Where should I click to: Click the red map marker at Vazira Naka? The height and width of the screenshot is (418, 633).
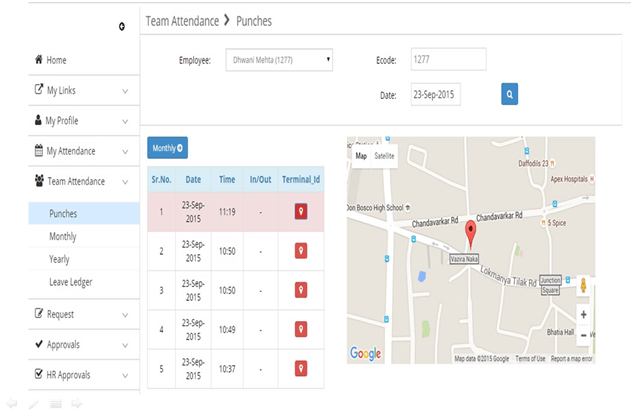click(x=469, y=235)
